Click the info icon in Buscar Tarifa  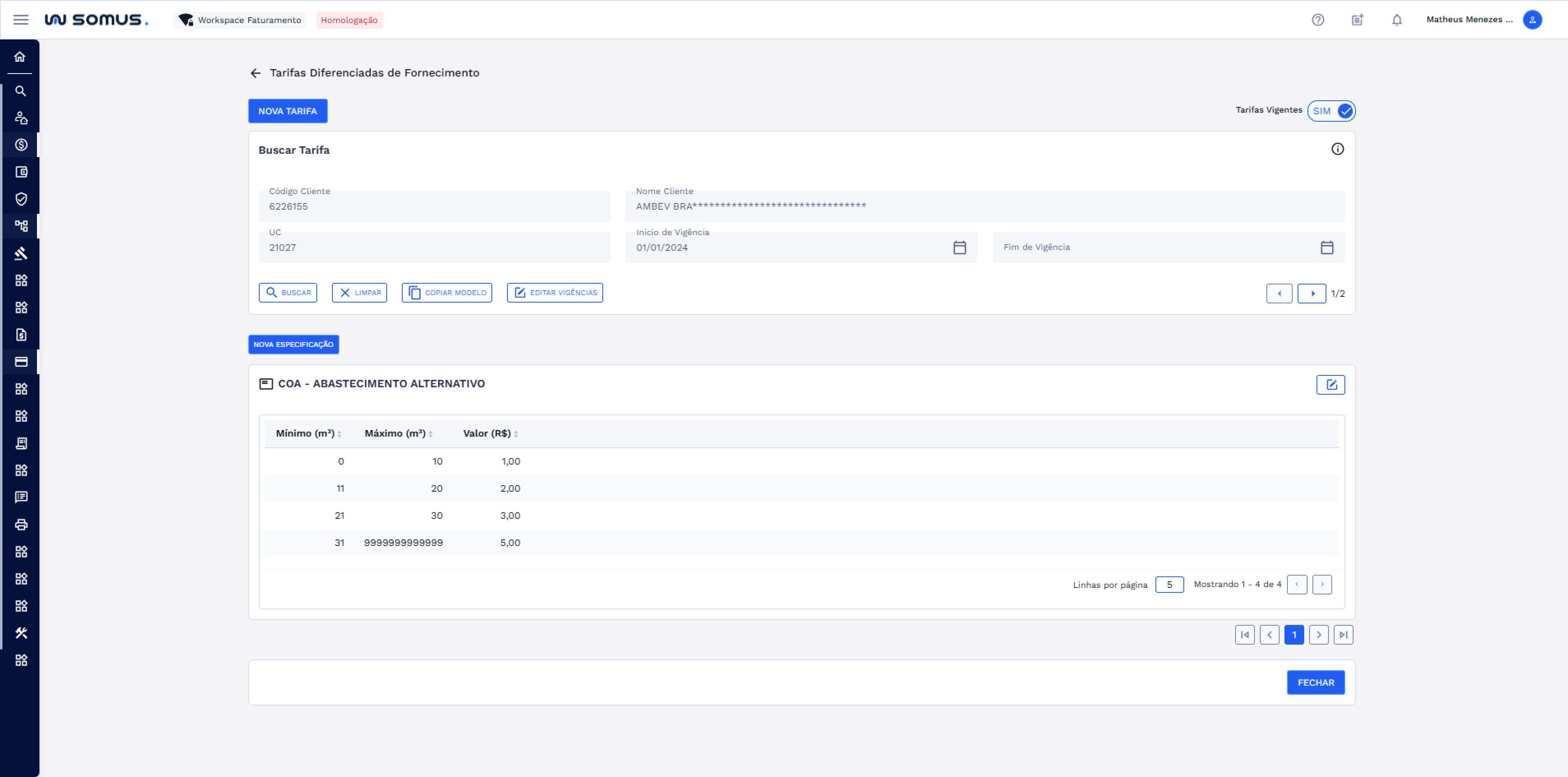[x=1337, y=149]
